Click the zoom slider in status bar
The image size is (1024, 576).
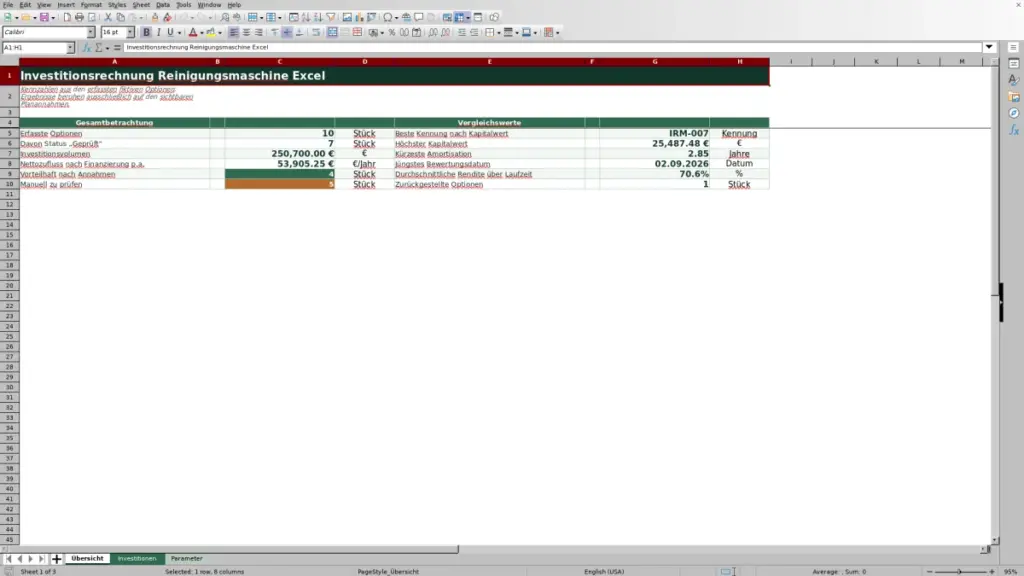tap(960, 572)
